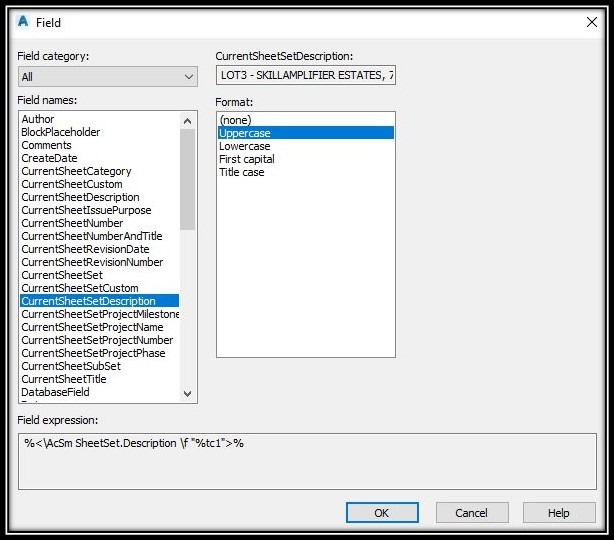Screen dimensions: 614x540
Task: Pick the CurrentSheetRevisionDate field
Action: [99, 249]
